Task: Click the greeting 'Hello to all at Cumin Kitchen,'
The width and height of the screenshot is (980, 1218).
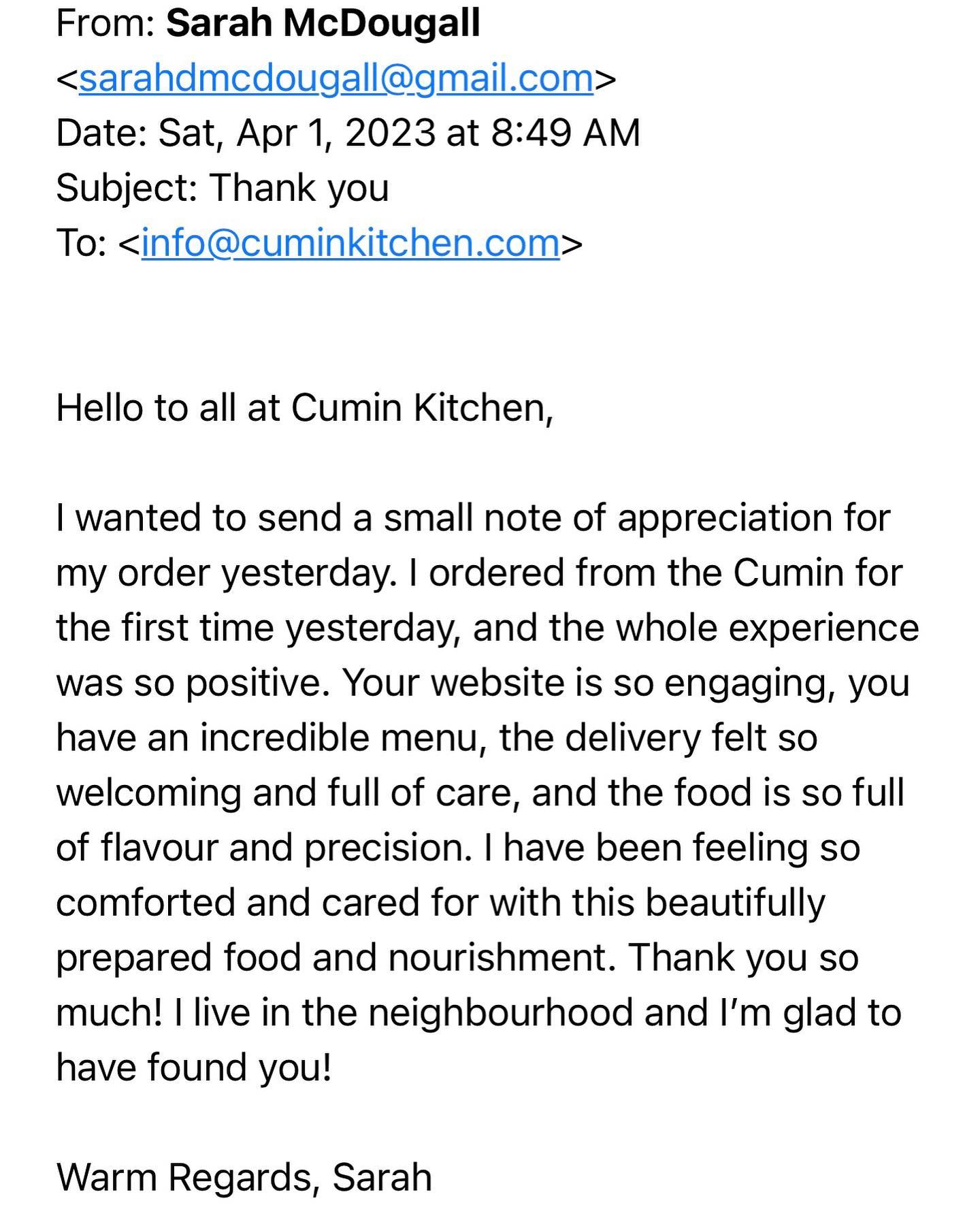Action: coord(305,408)
